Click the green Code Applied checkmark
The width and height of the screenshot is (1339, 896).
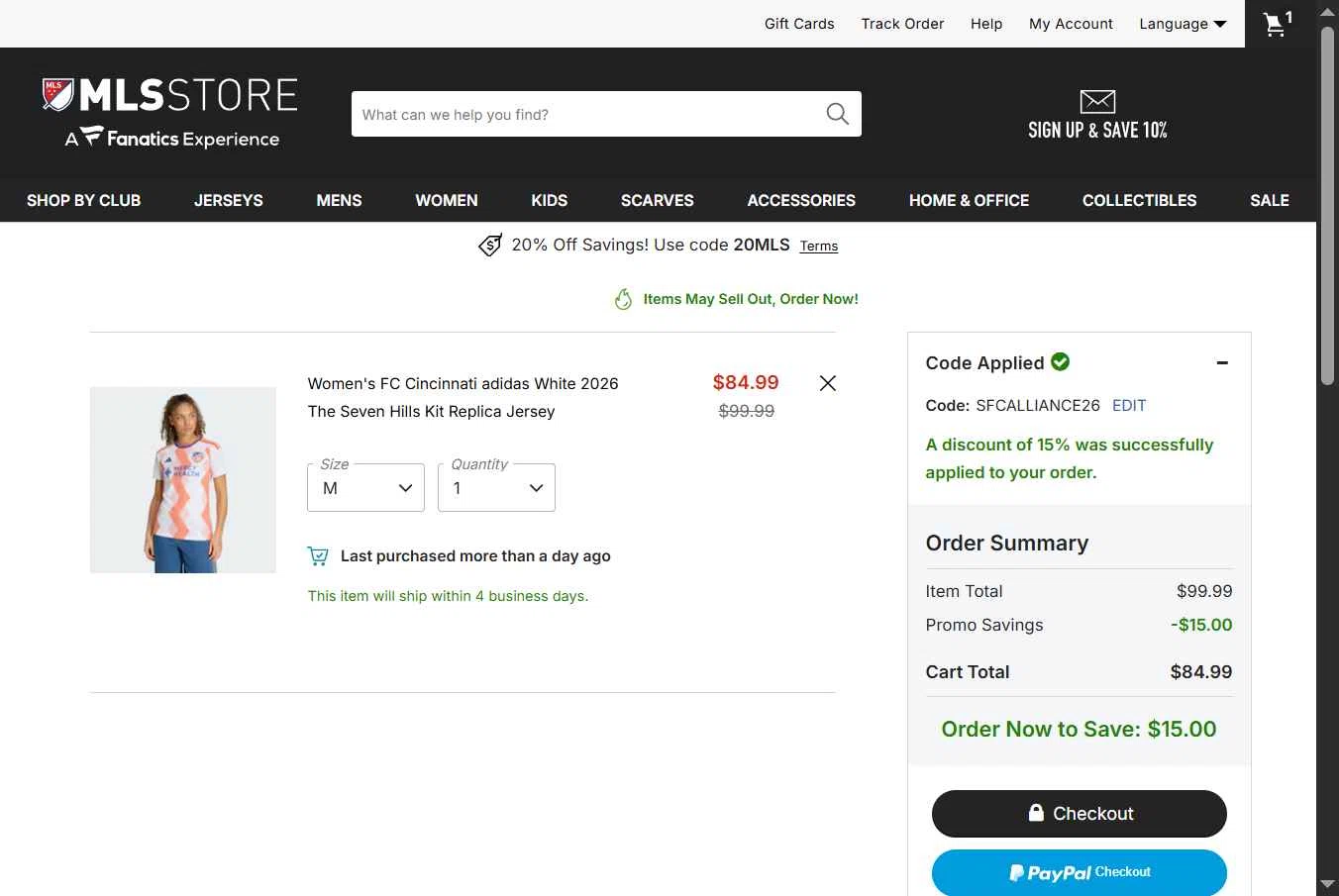pos(1061,362)
